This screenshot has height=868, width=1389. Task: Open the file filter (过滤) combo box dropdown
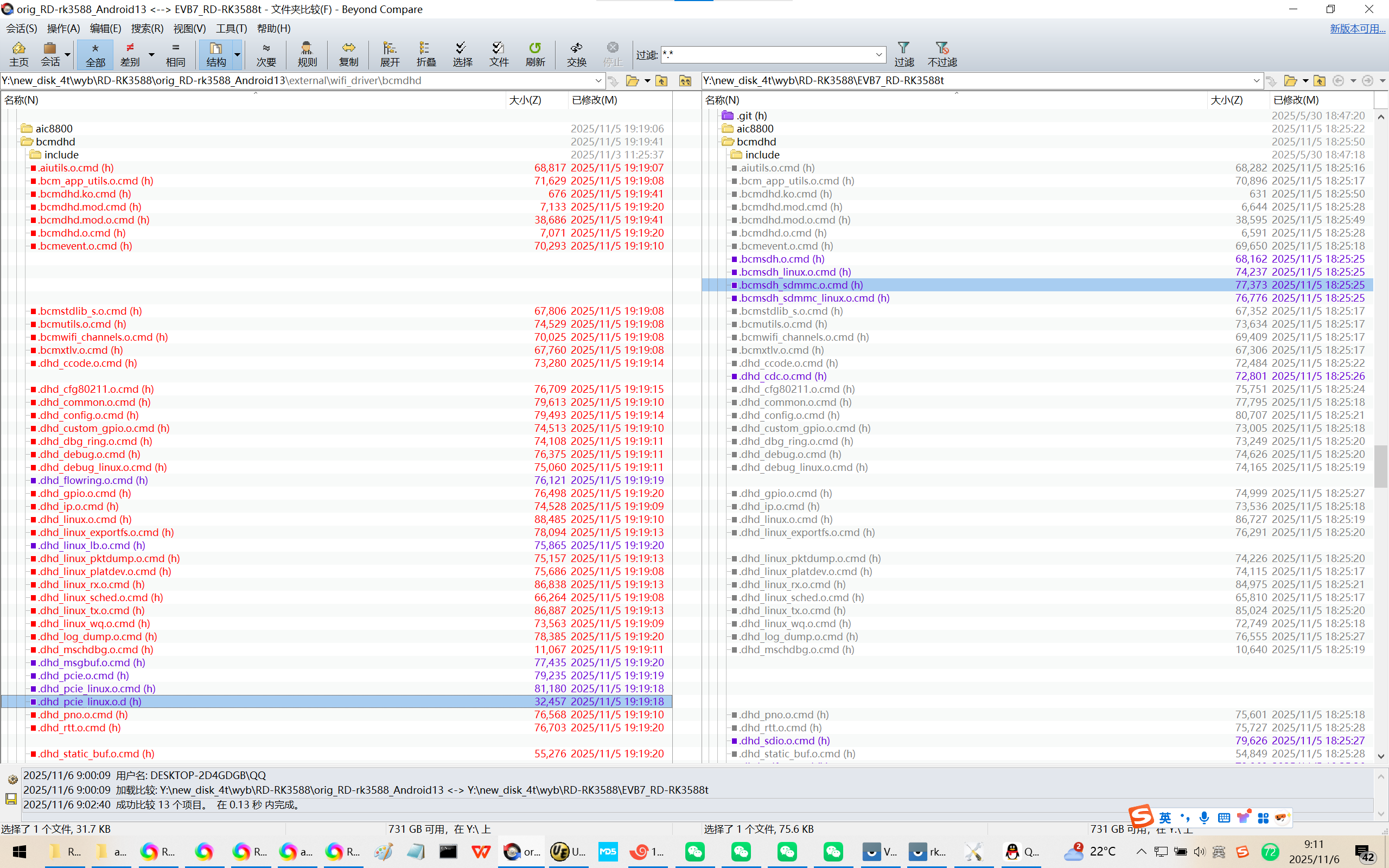tap(878, 55)
